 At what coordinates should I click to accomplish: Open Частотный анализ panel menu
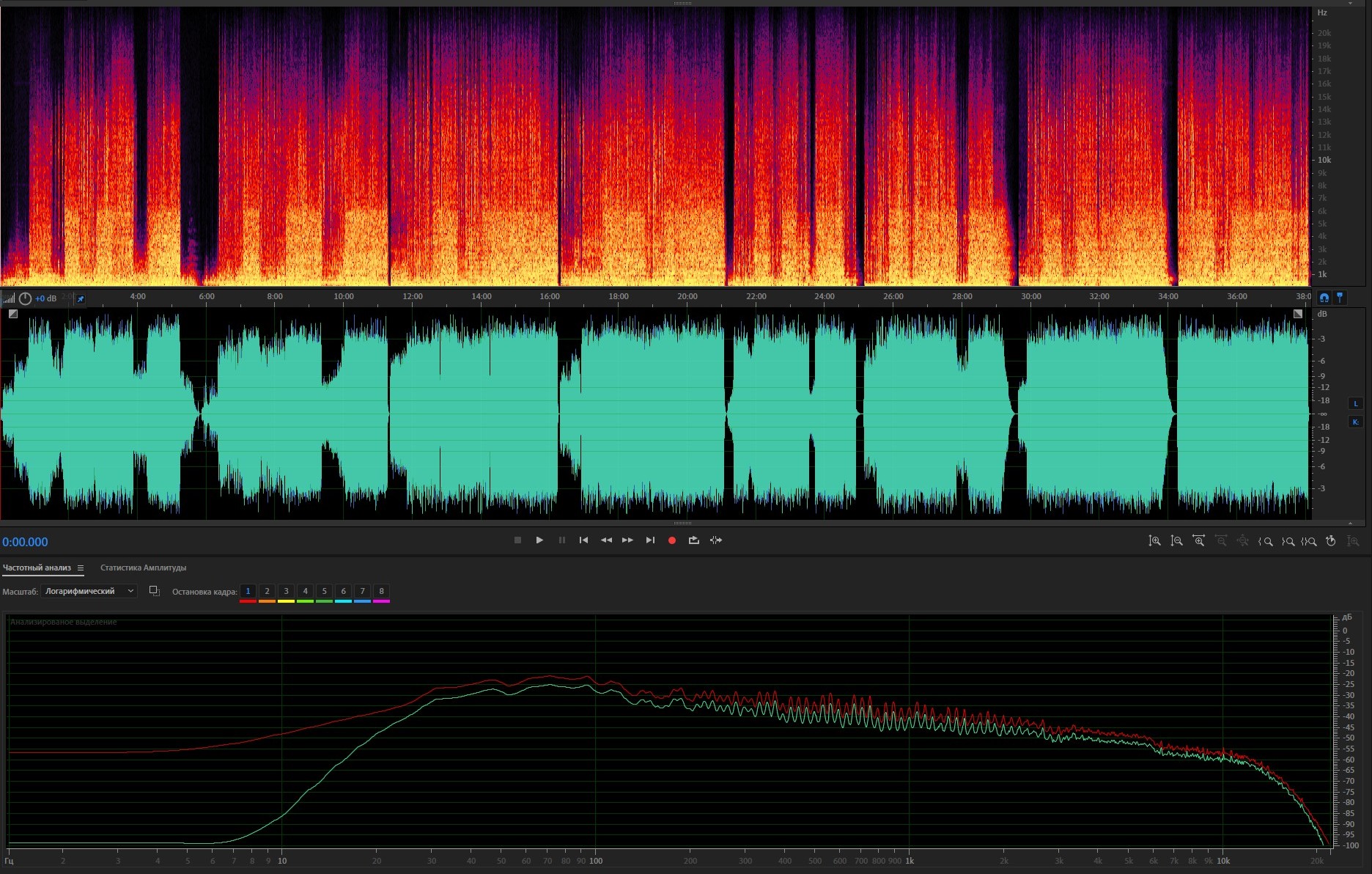click(x=81, y=568)
